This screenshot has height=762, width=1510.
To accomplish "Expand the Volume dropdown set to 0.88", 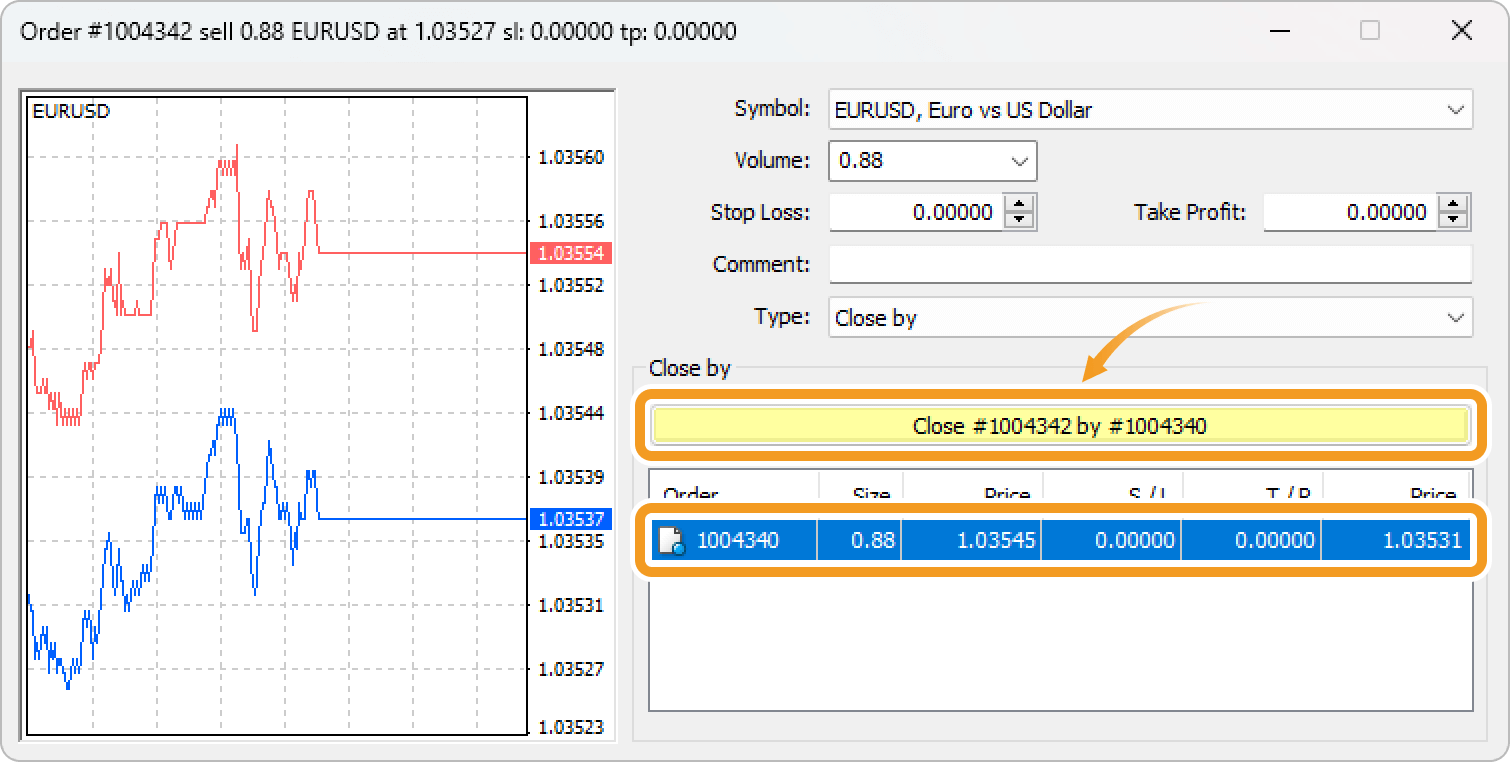I will (1019, 161).
